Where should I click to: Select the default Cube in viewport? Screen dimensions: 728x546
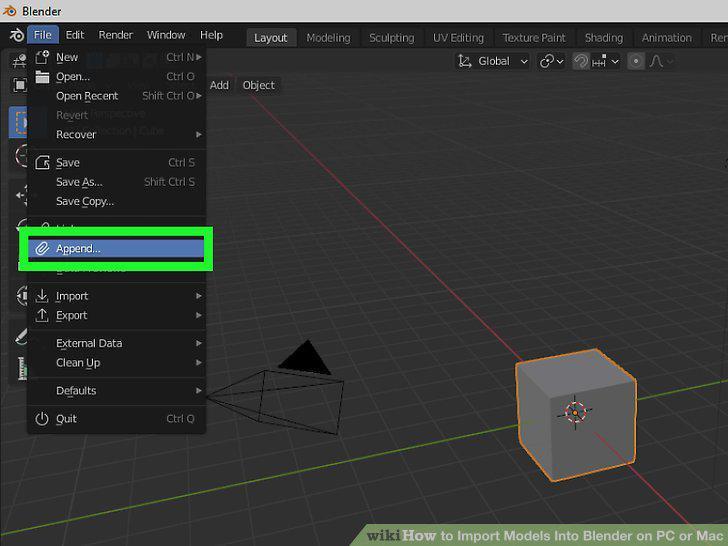pos(576,415)
